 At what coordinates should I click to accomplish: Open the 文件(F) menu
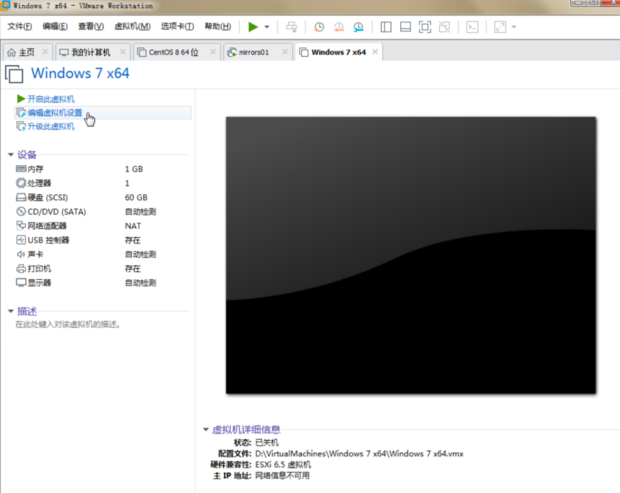point(20,26)
